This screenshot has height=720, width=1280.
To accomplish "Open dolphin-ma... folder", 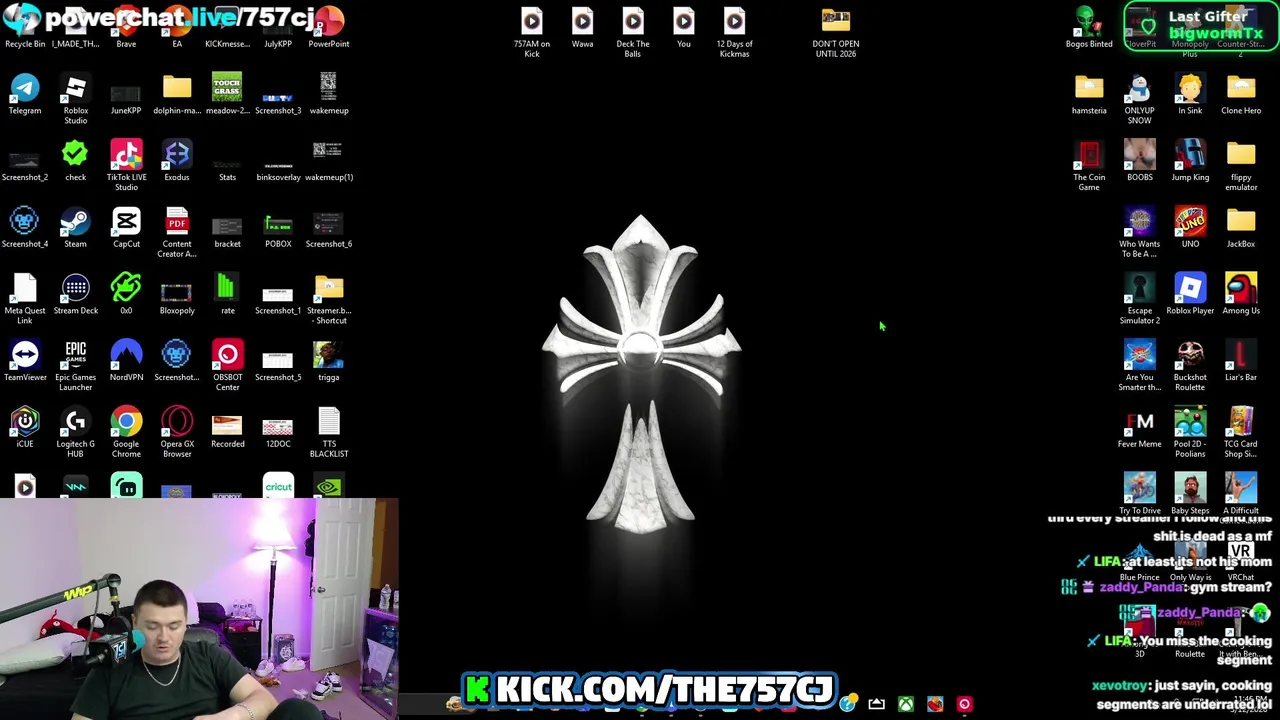I will pyautogui.click(x=177, y=94).
